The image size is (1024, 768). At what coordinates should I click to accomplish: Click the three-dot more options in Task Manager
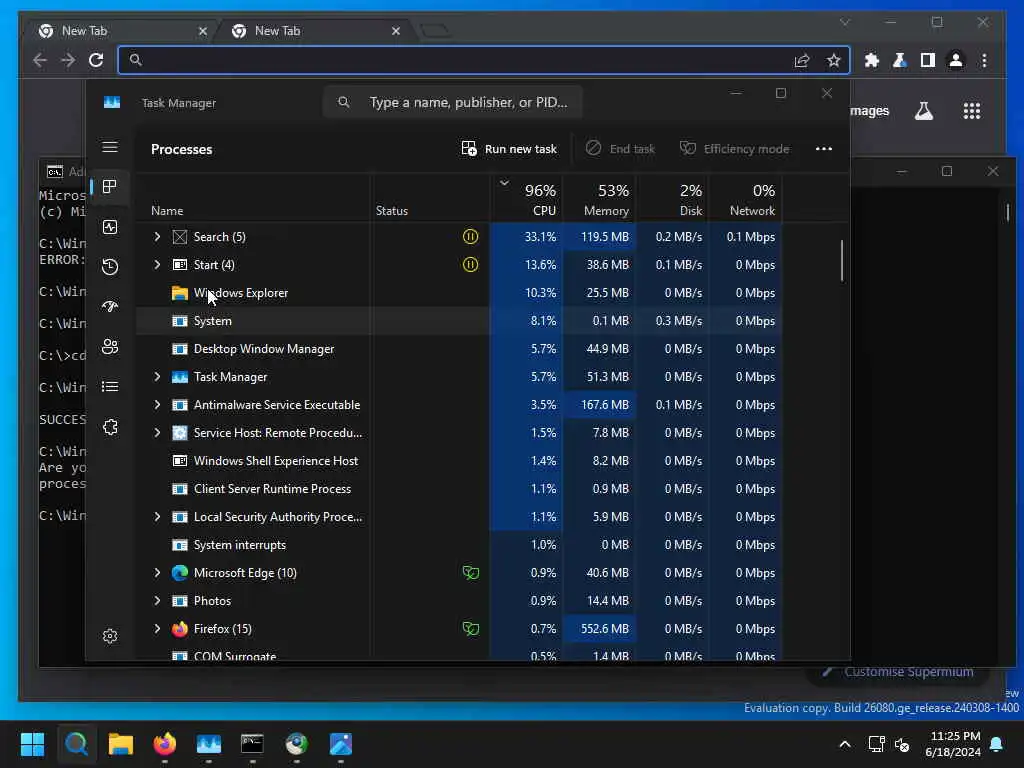pos(824,149)
